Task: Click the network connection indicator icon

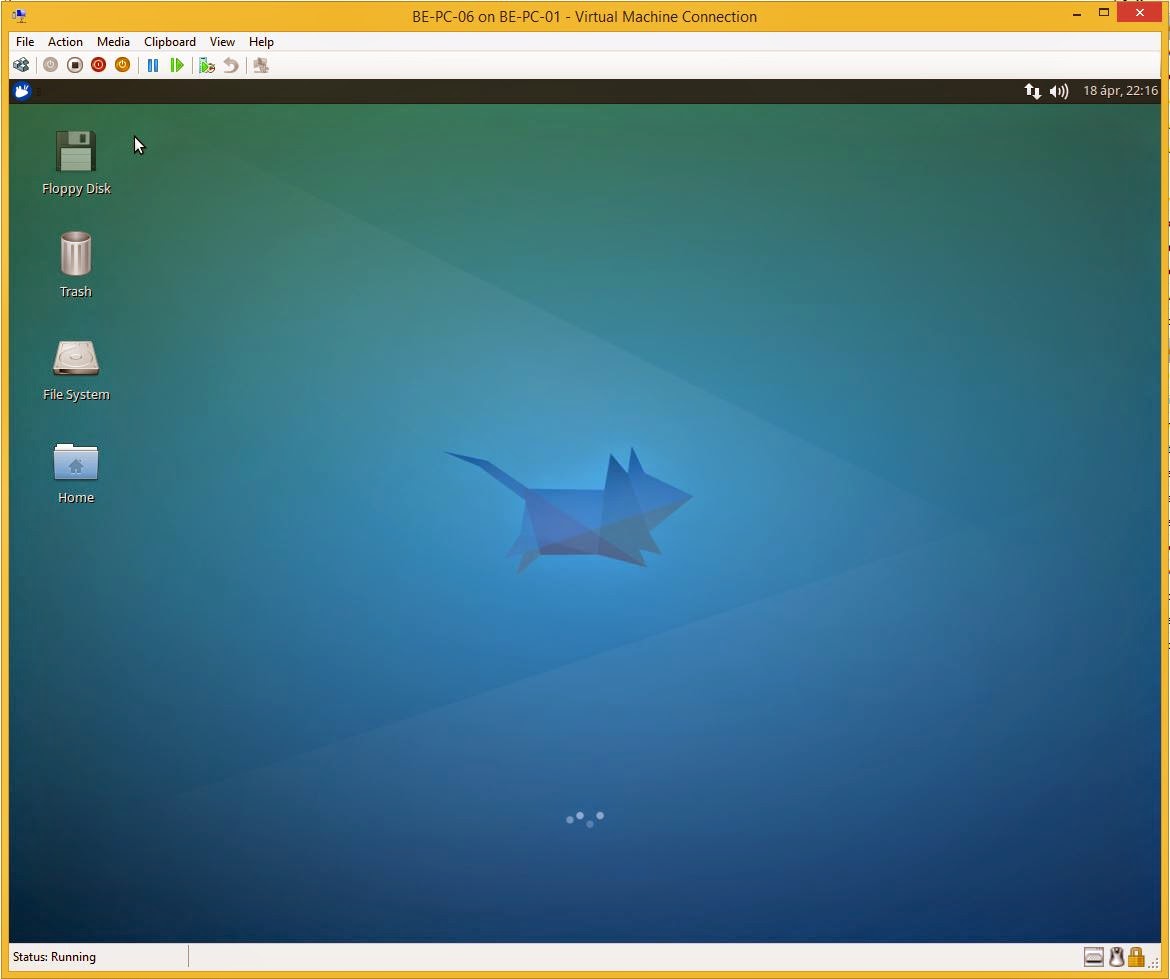Action: 1033,91
